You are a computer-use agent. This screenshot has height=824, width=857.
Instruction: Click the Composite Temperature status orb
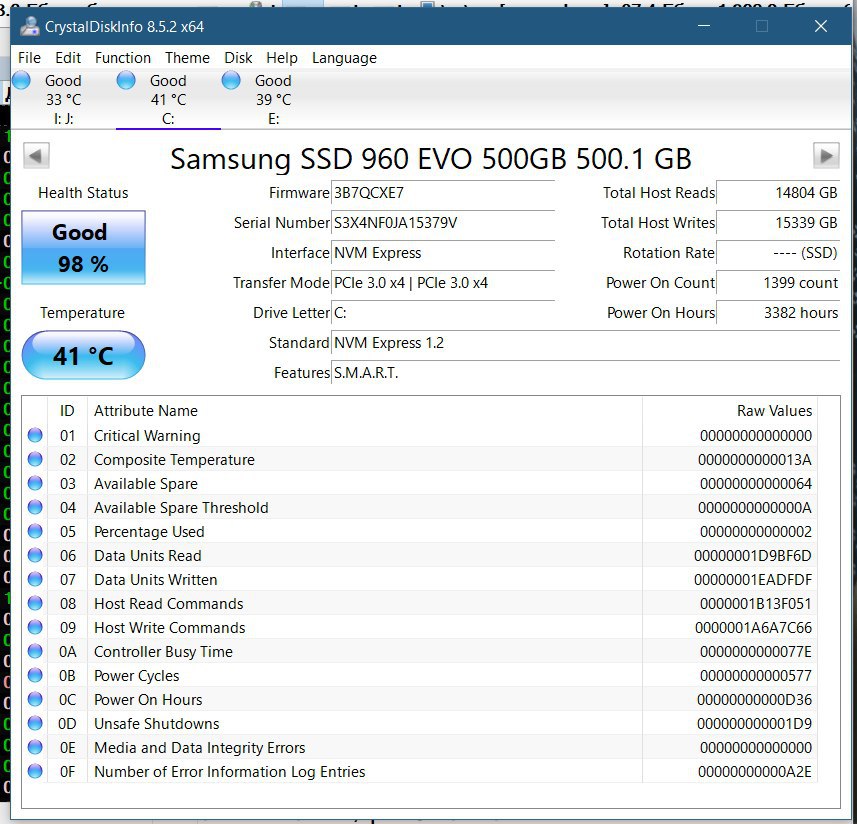35,459
